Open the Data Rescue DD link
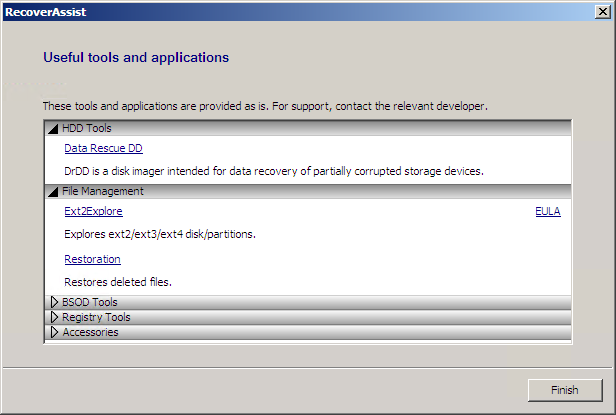The image size is (616, 415). (103, 148)
